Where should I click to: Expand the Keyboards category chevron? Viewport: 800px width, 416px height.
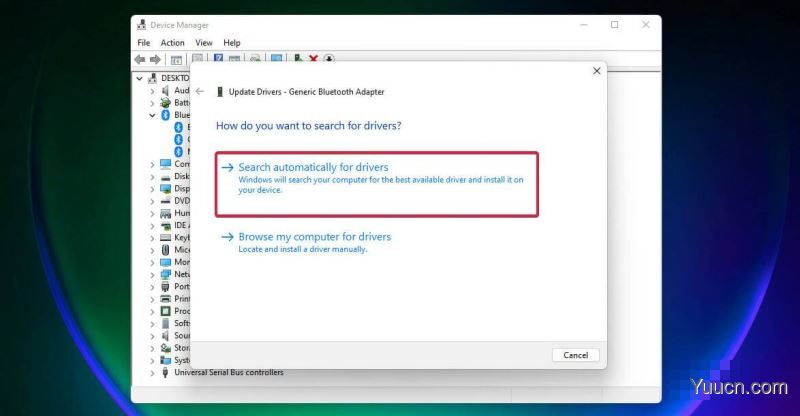pos(152,238)
